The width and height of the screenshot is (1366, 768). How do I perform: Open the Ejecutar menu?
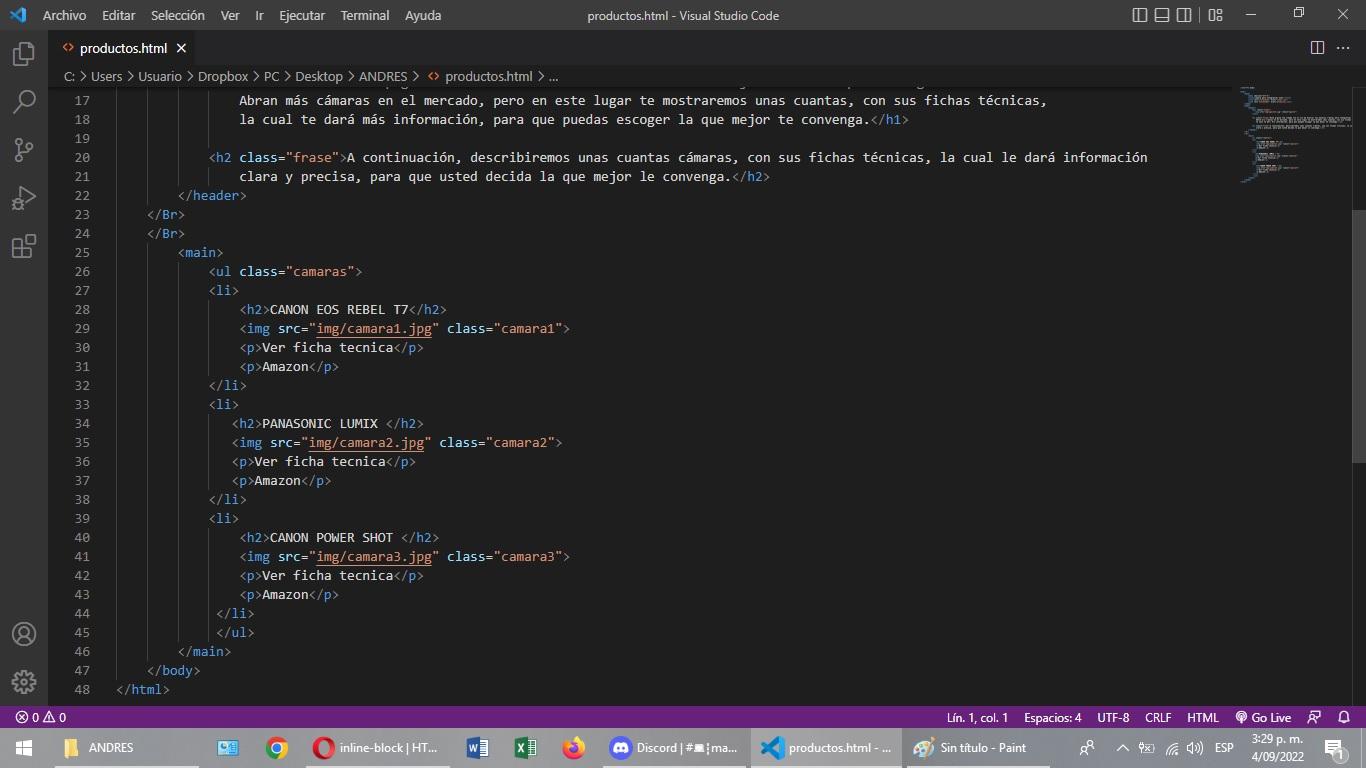point(302,15)
